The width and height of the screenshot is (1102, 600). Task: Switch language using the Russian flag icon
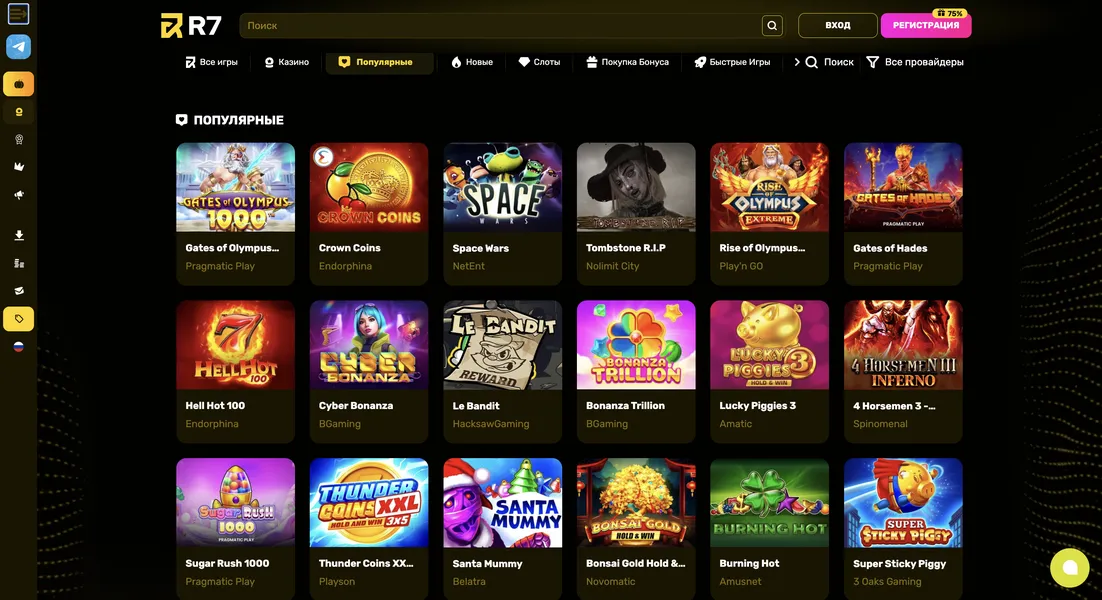coord(18,346)
